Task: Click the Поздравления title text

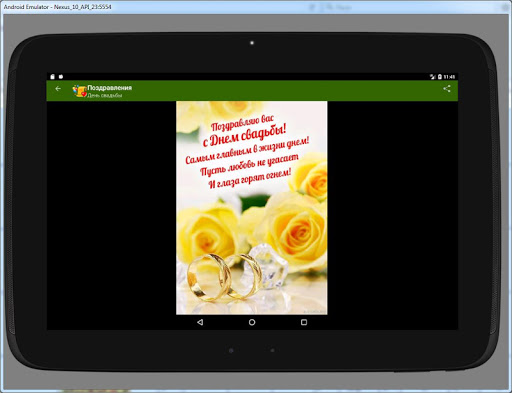Action: point(110,88)
